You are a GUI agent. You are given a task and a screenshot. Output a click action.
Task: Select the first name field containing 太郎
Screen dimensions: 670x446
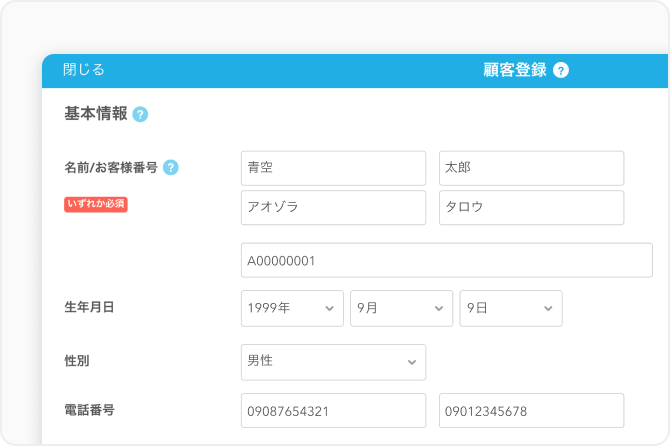click(531, 168)
